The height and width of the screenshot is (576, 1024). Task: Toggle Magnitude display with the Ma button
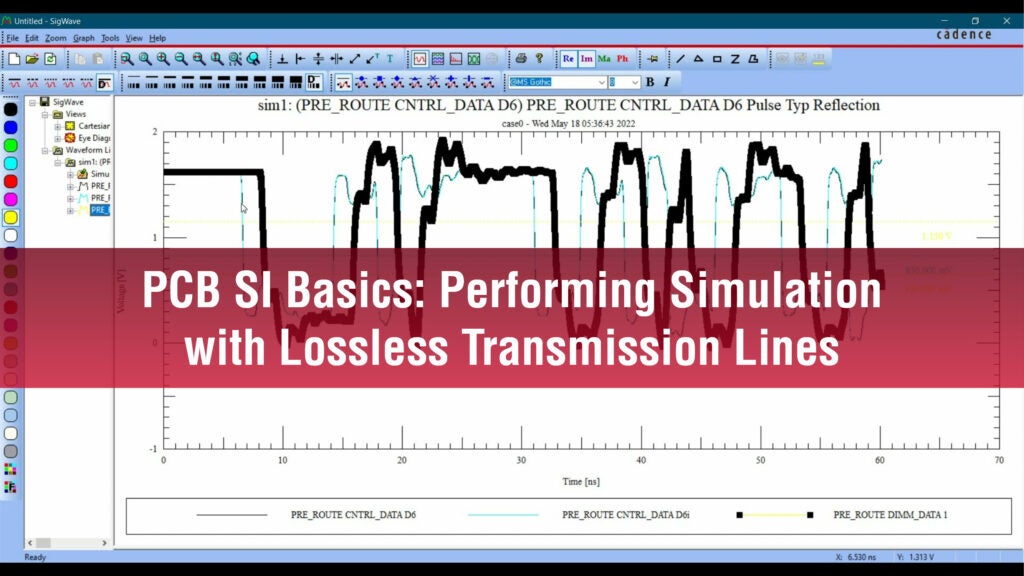tap(605, 57)
